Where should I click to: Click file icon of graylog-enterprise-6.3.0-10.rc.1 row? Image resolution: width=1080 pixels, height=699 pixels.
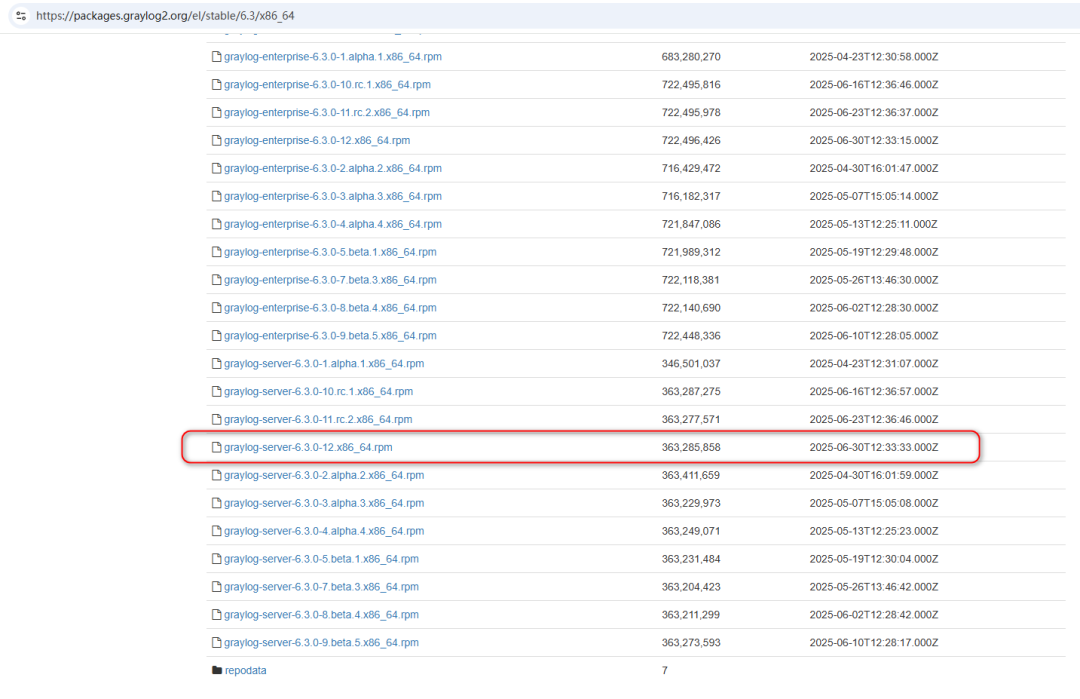coord(216,85)
